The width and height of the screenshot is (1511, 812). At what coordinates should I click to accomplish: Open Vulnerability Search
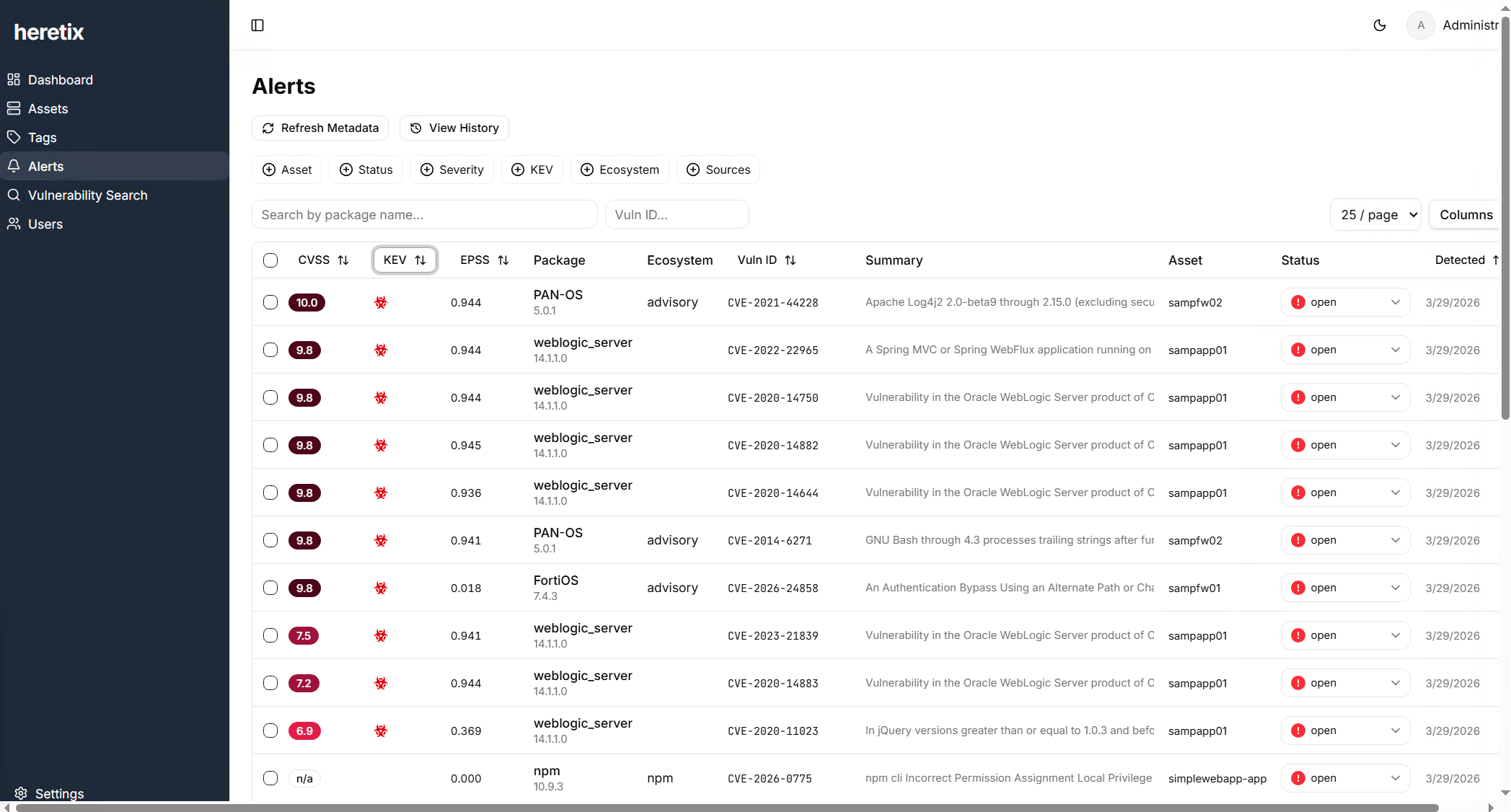click(87, 195)
